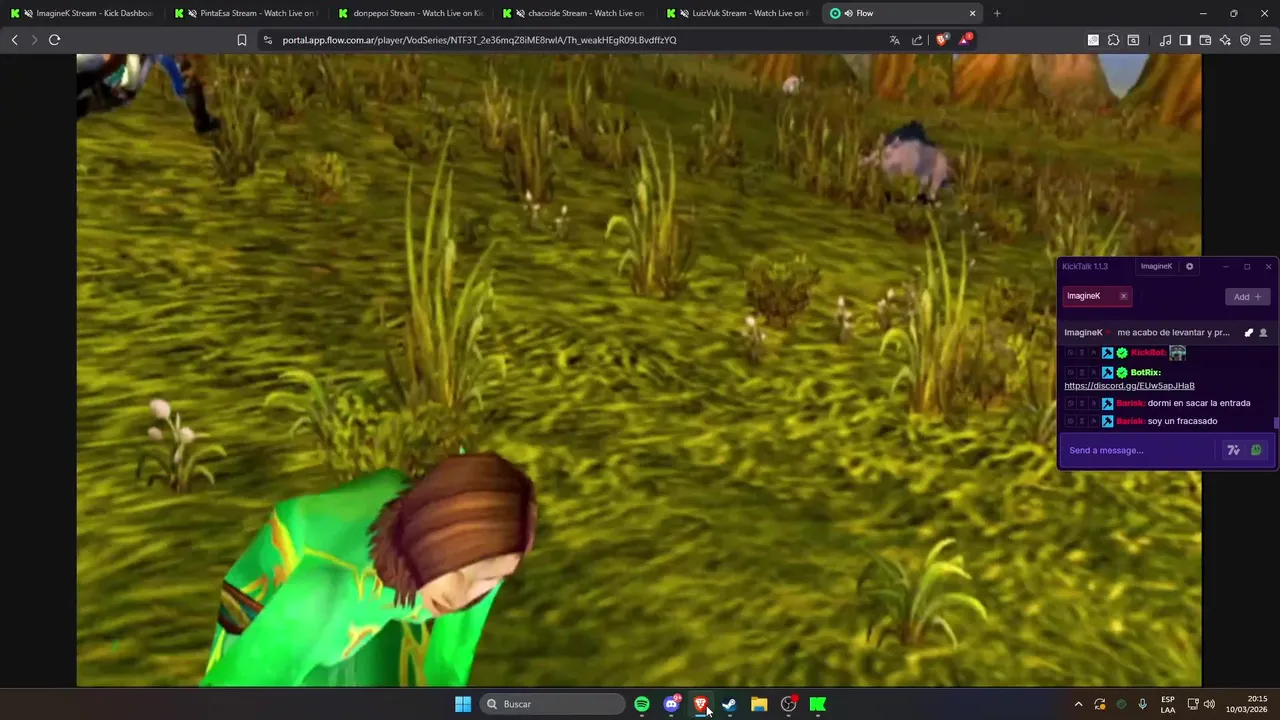The height and width of the screenshot is (720, 1280).
Task: Open Discord from the taskbar
Action: pyautogui.click(x=672, y=704)
